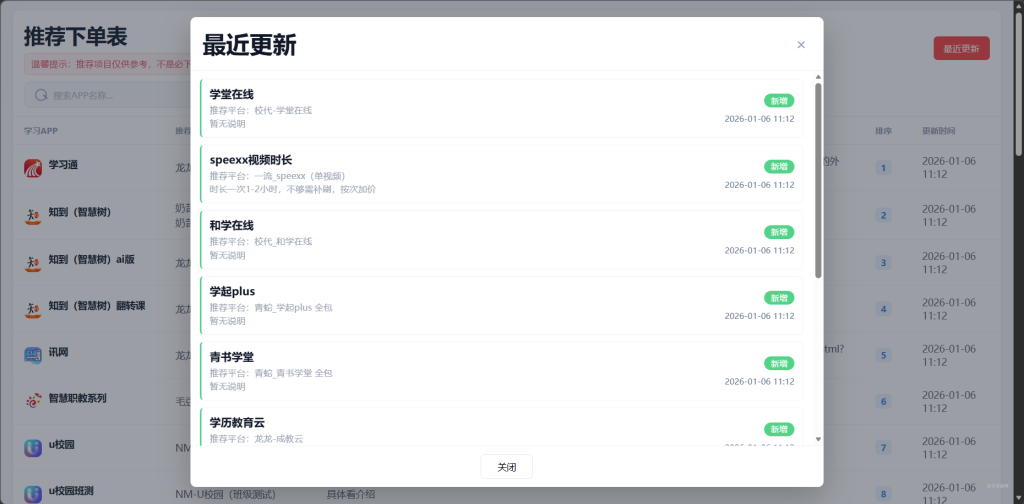Click the 智慧职教系列 app name
Viewport: 1024px width, 504px height.
coord(77,398)
